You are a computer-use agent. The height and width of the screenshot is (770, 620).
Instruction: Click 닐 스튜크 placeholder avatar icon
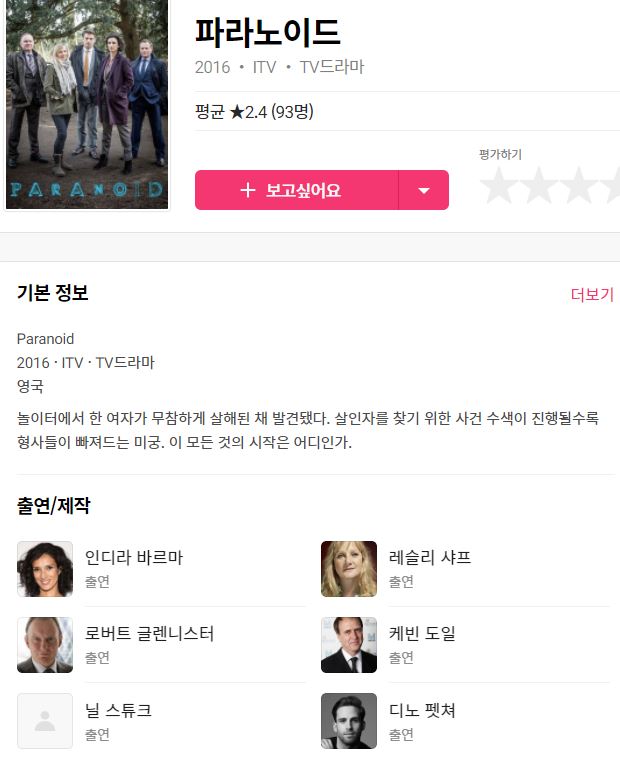click(x=45, y=721)
